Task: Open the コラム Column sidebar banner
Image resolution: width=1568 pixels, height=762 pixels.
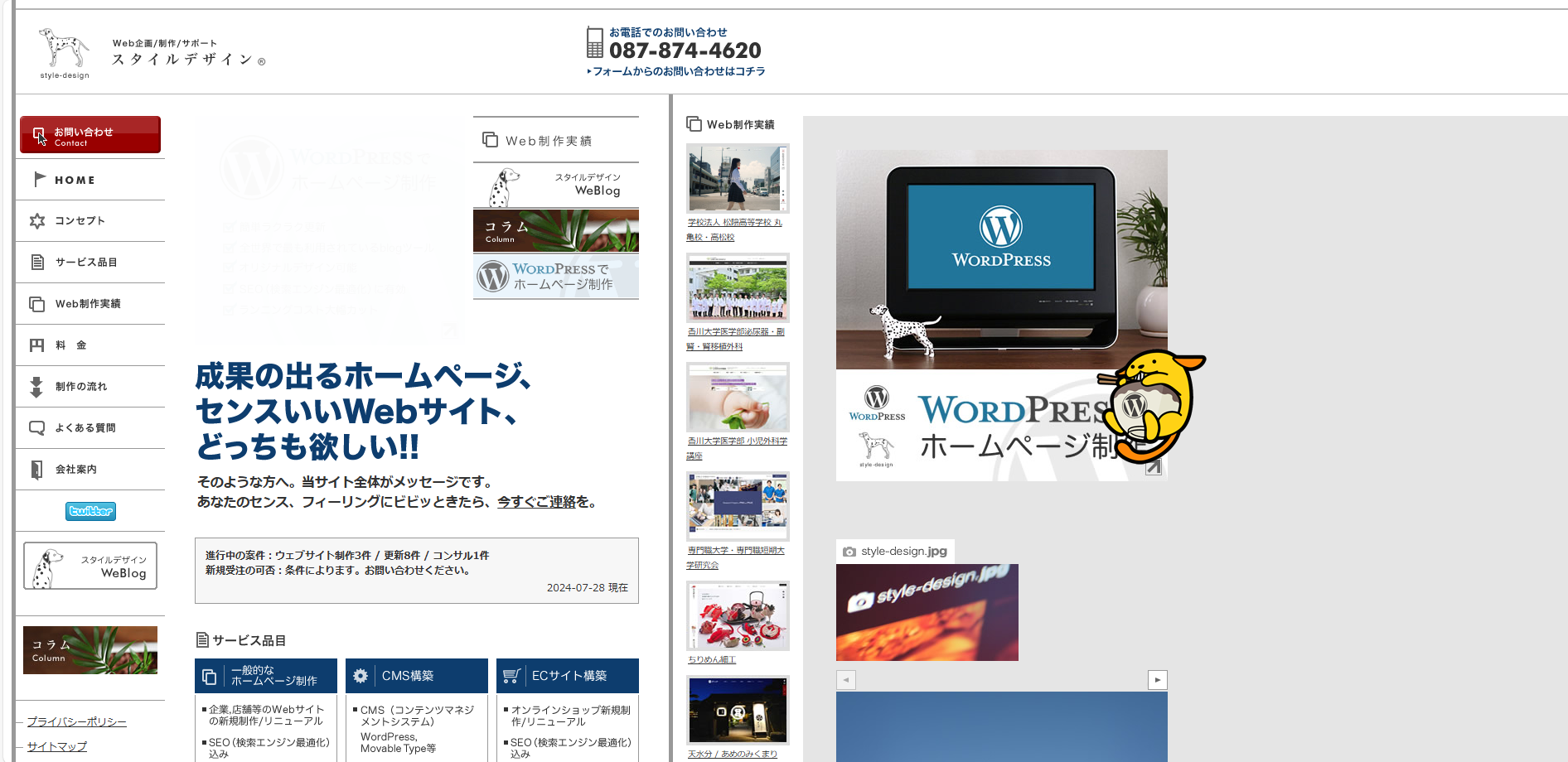Action: (90, 650)
